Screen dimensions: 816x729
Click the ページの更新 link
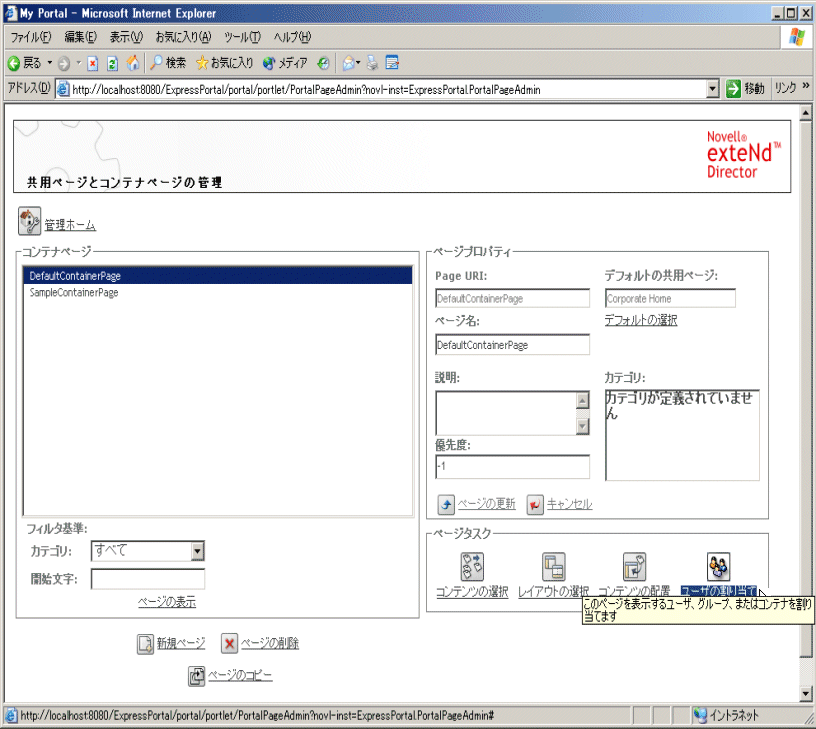pos(487,504)
